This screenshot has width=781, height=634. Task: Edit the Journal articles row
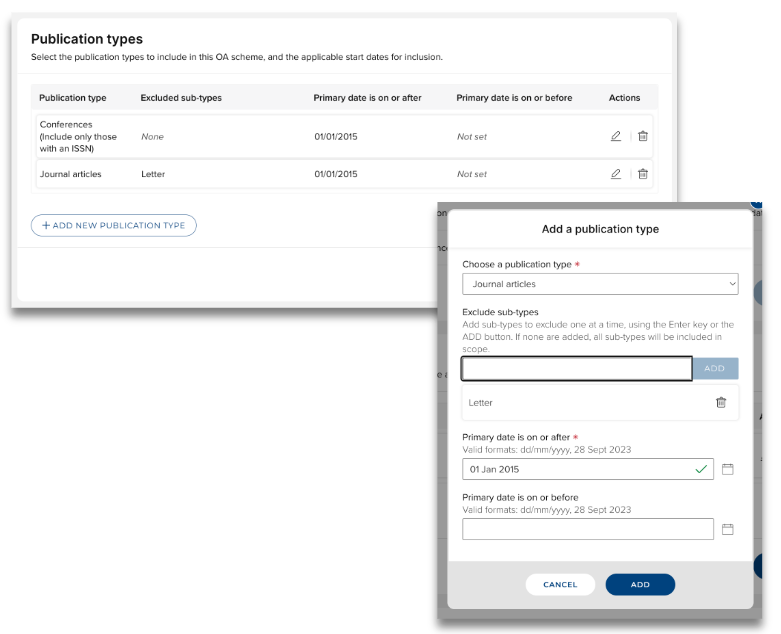point(616,174)
